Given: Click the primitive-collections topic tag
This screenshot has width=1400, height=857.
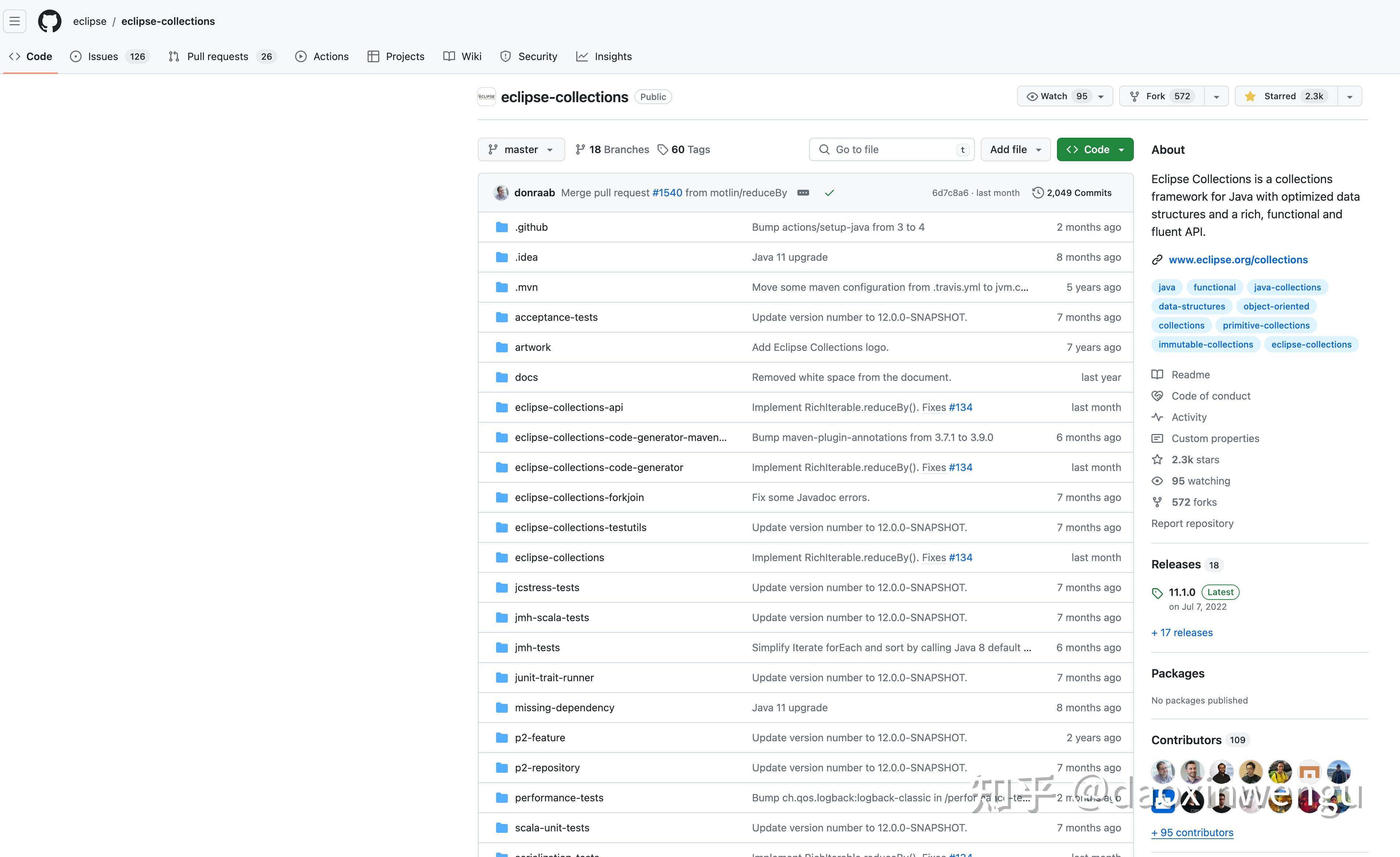Looking at the screenshot, I should pyautogui.click(x=1265, y=325).
